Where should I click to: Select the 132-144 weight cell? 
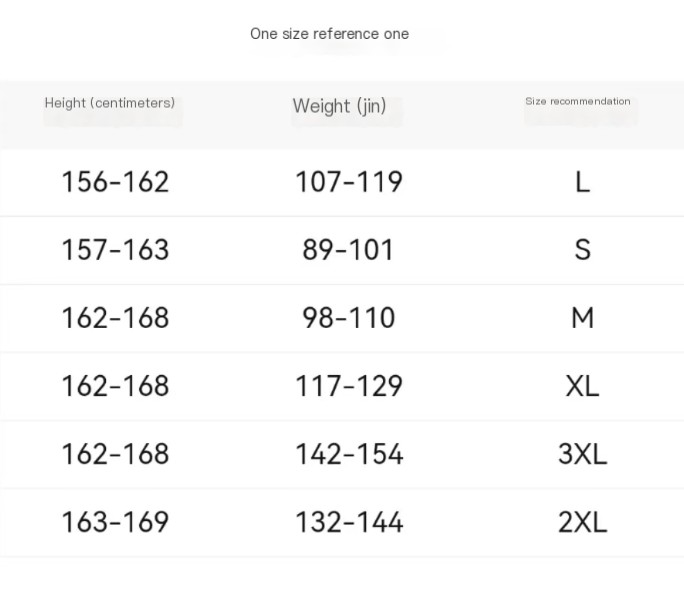tap(349, 522)
